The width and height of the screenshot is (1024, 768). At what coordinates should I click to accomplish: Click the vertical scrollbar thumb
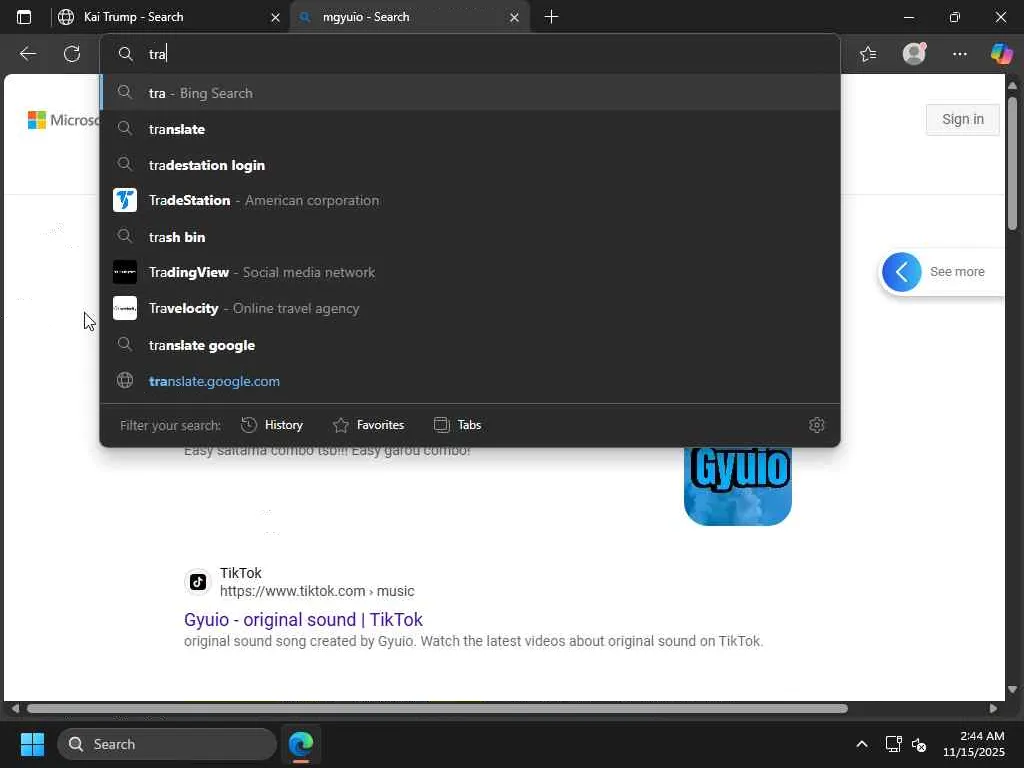click(x=1013, y=163)
